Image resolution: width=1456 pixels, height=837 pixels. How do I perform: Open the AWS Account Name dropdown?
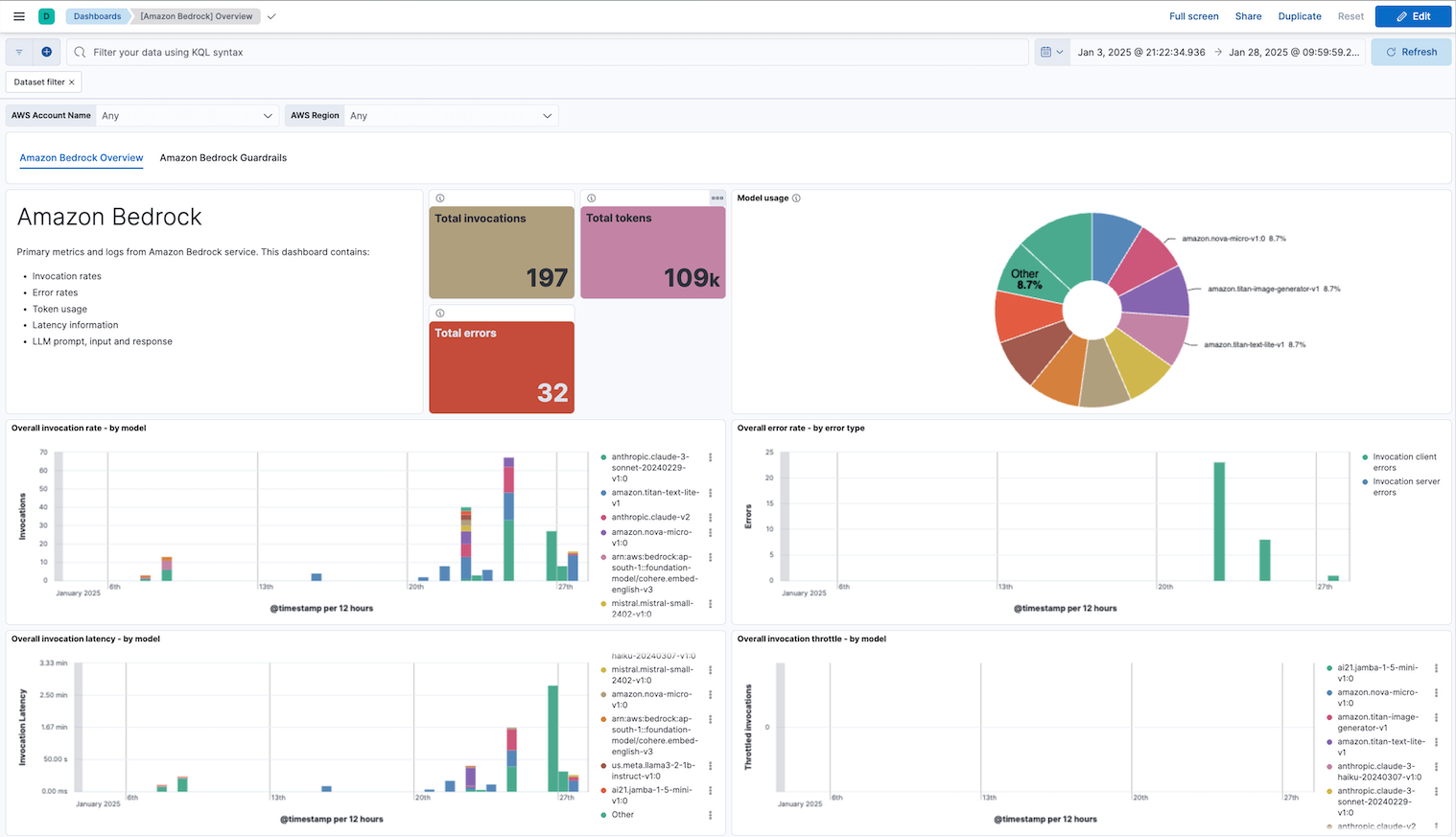pos(187,115)
